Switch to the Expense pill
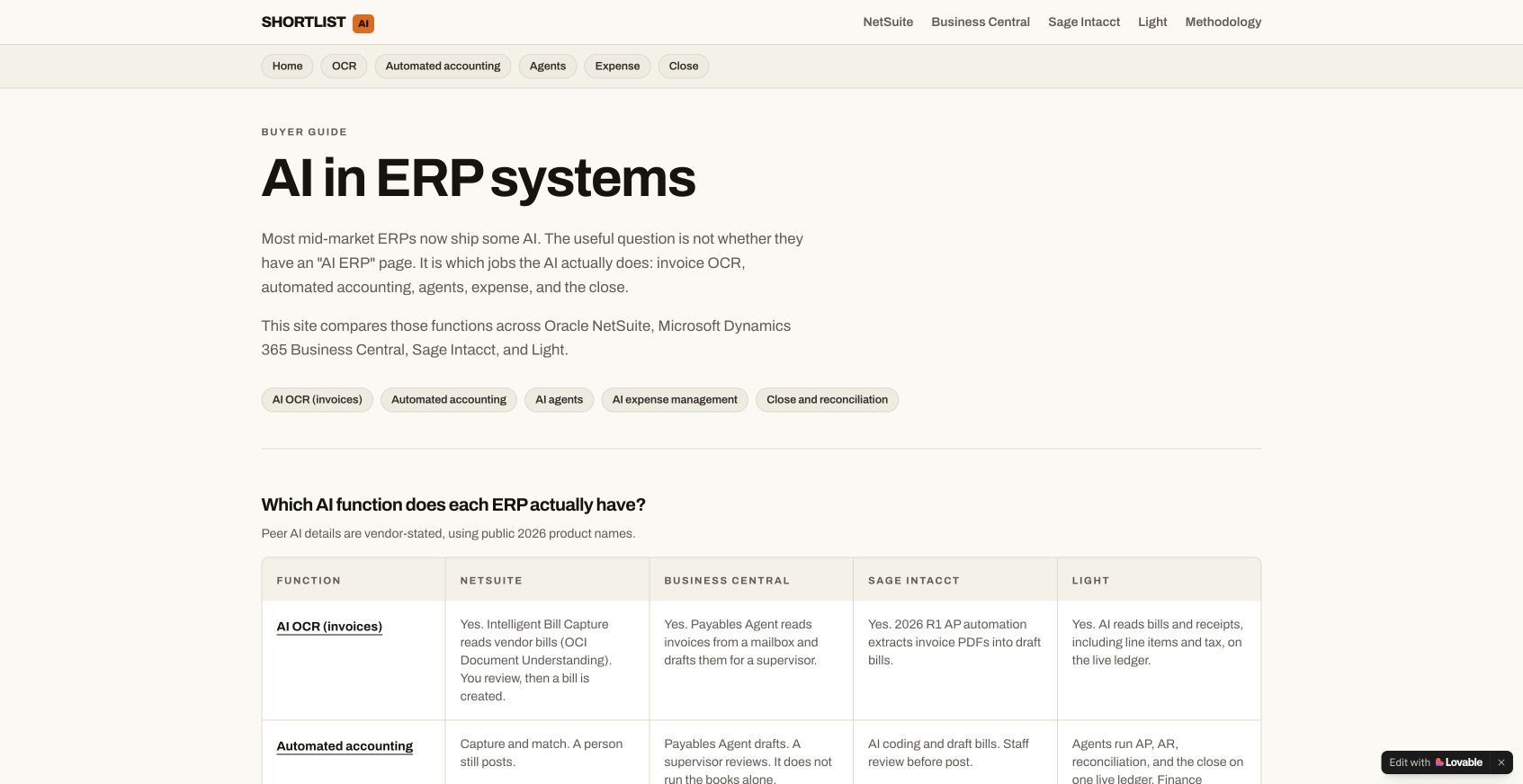This screenshot has height=784, width=1523. pos(617,66)
